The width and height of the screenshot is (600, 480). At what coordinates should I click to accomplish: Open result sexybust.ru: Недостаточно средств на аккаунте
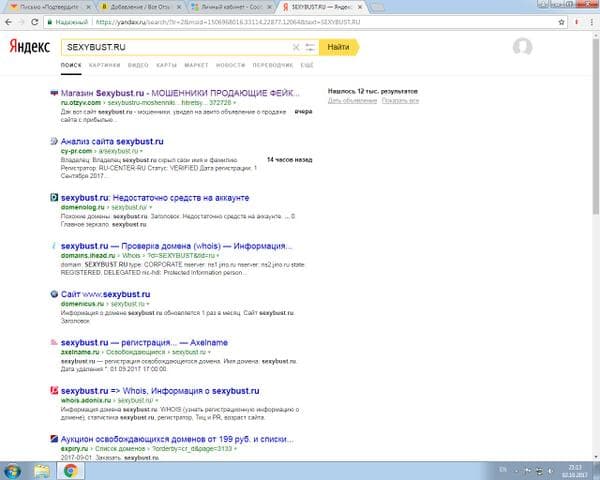pyautogui.click(x=155, y=198)
